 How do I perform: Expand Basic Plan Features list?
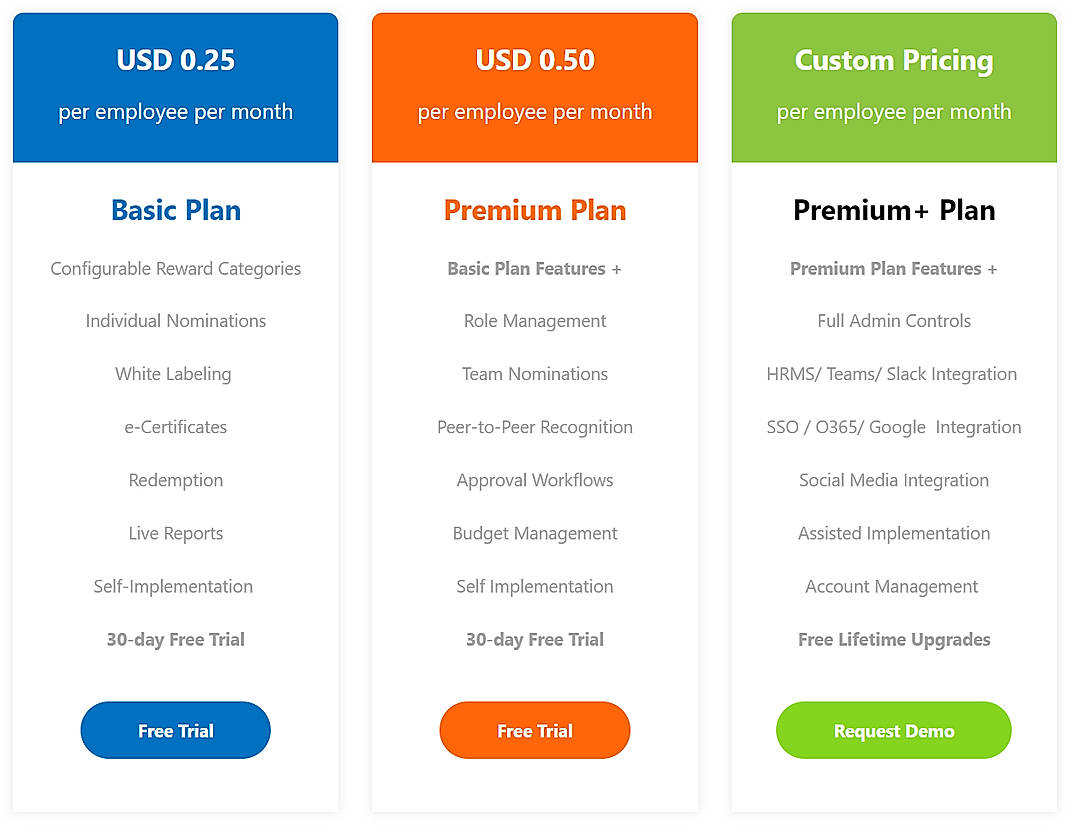(x=535, y=268)
